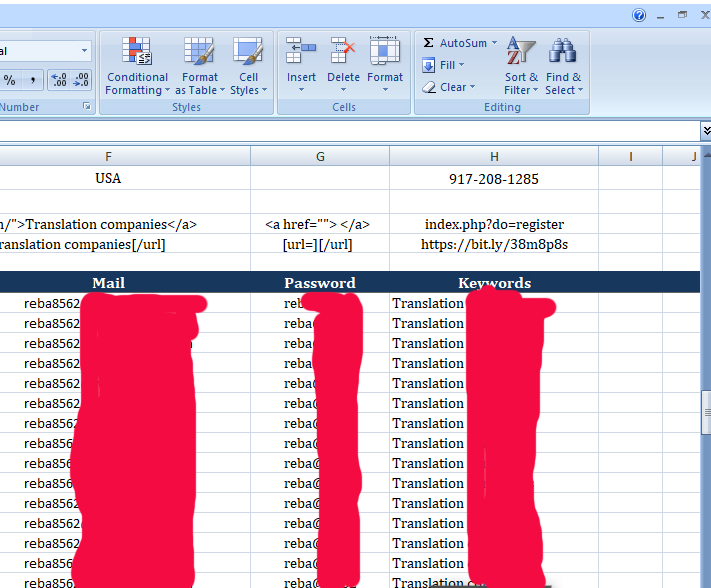Screen dimensions: 711x588
Task: Expand the Clear dropdown arrow
Action: tap(472, 87)
